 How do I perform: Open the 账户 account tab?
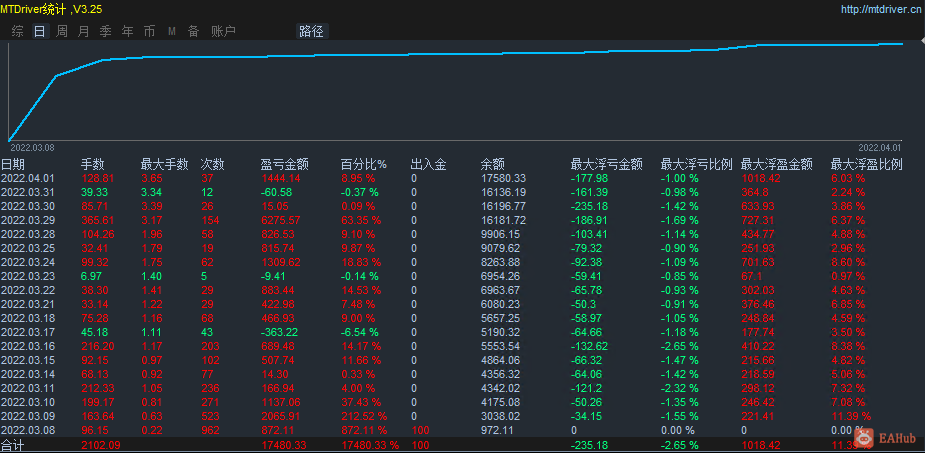223,31
